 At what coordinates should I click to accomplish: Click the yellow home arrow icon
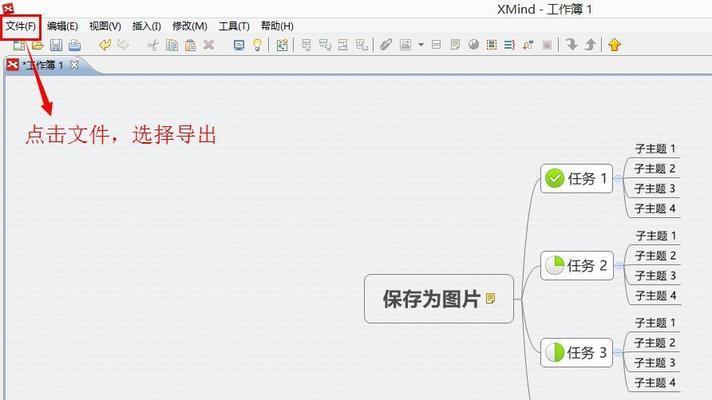click(614, 45)
